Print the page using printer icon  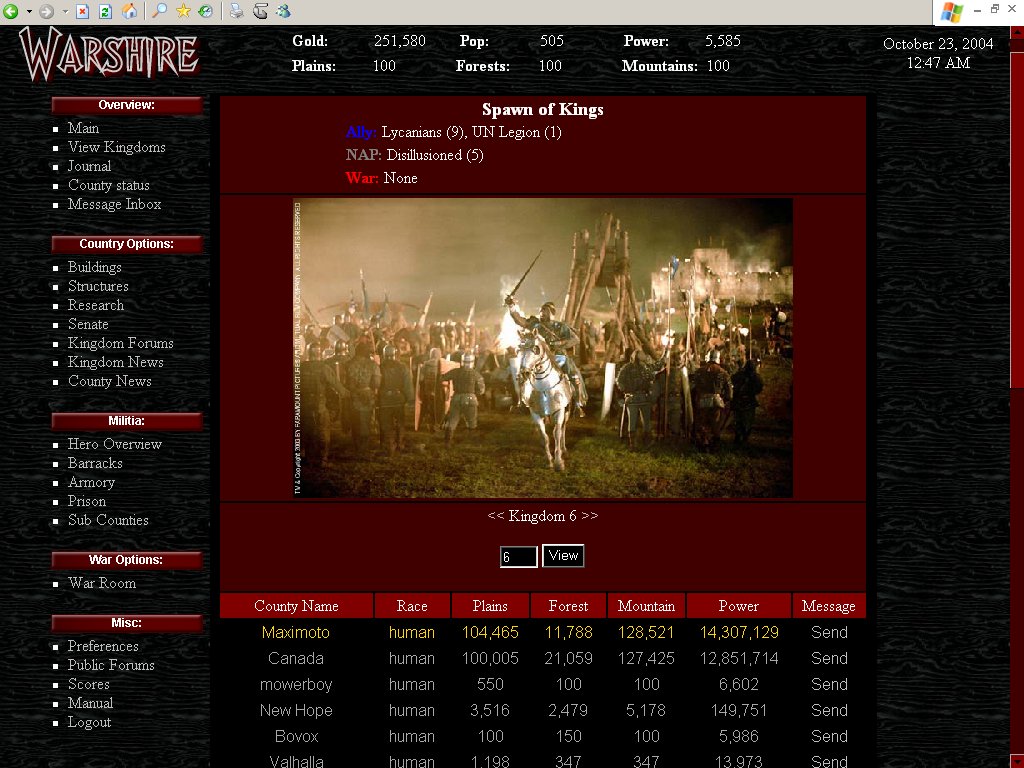236,12
